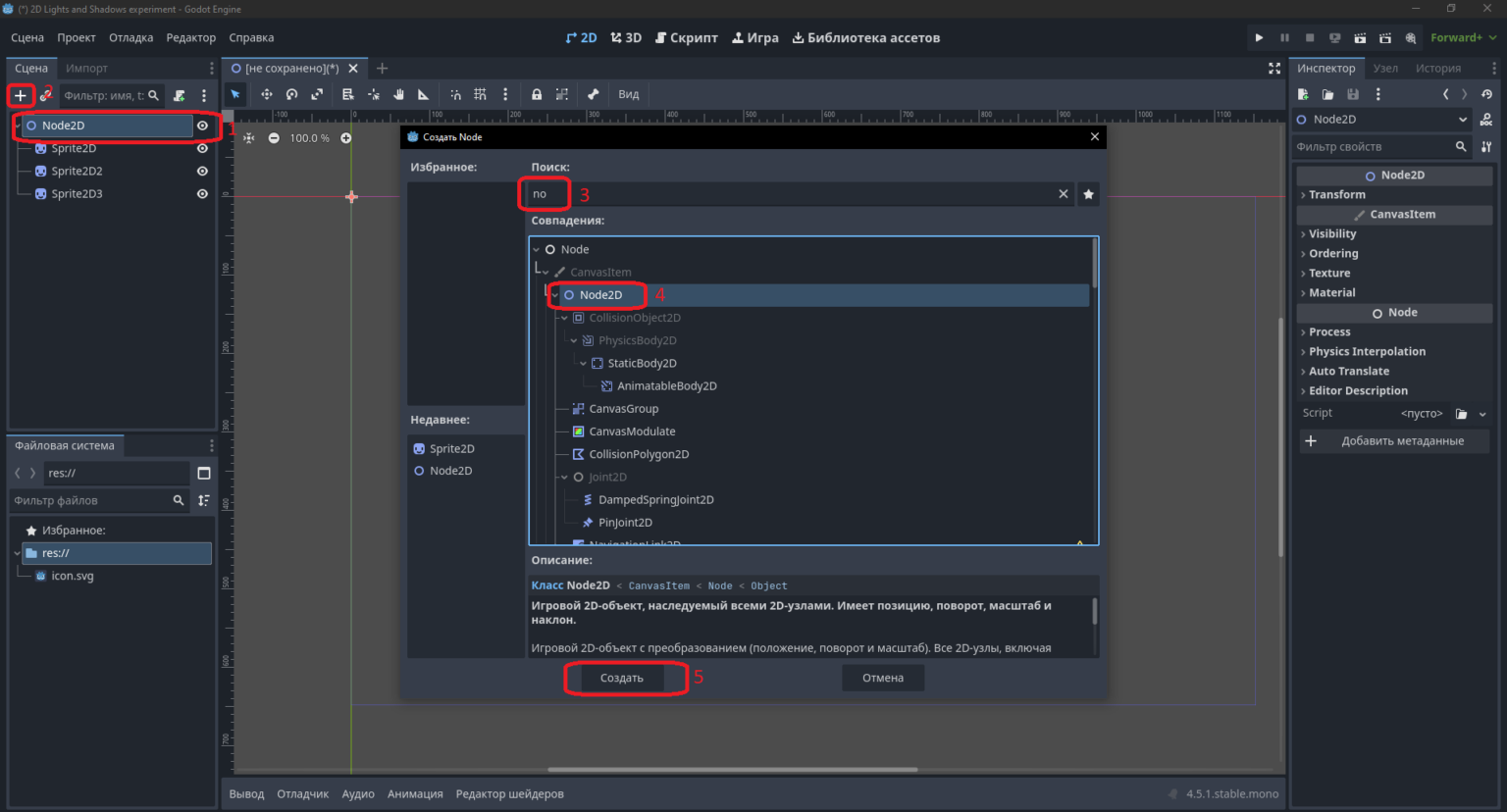This screenshot has height=812, width=1507.
Task: Select the Move mode tool in the toolbar
Action: (266, 94)
